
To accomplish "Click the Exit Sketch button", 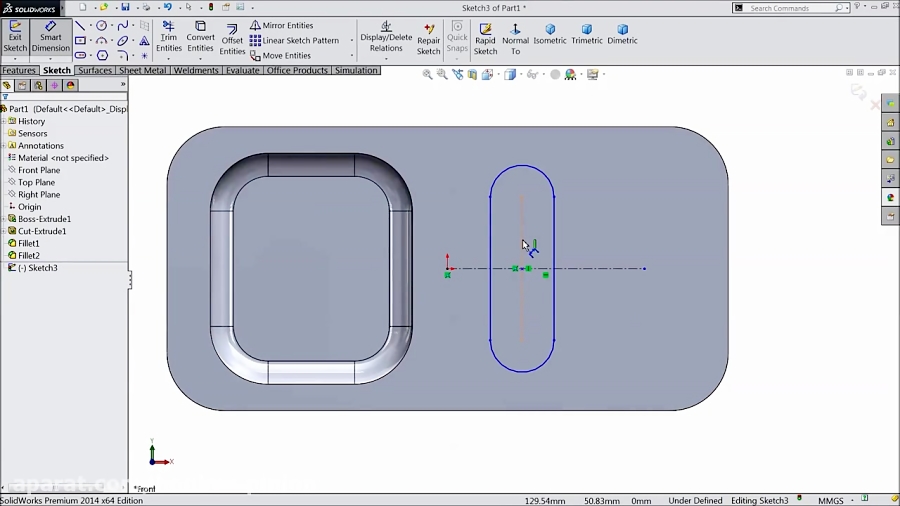I will coord(15,36).
